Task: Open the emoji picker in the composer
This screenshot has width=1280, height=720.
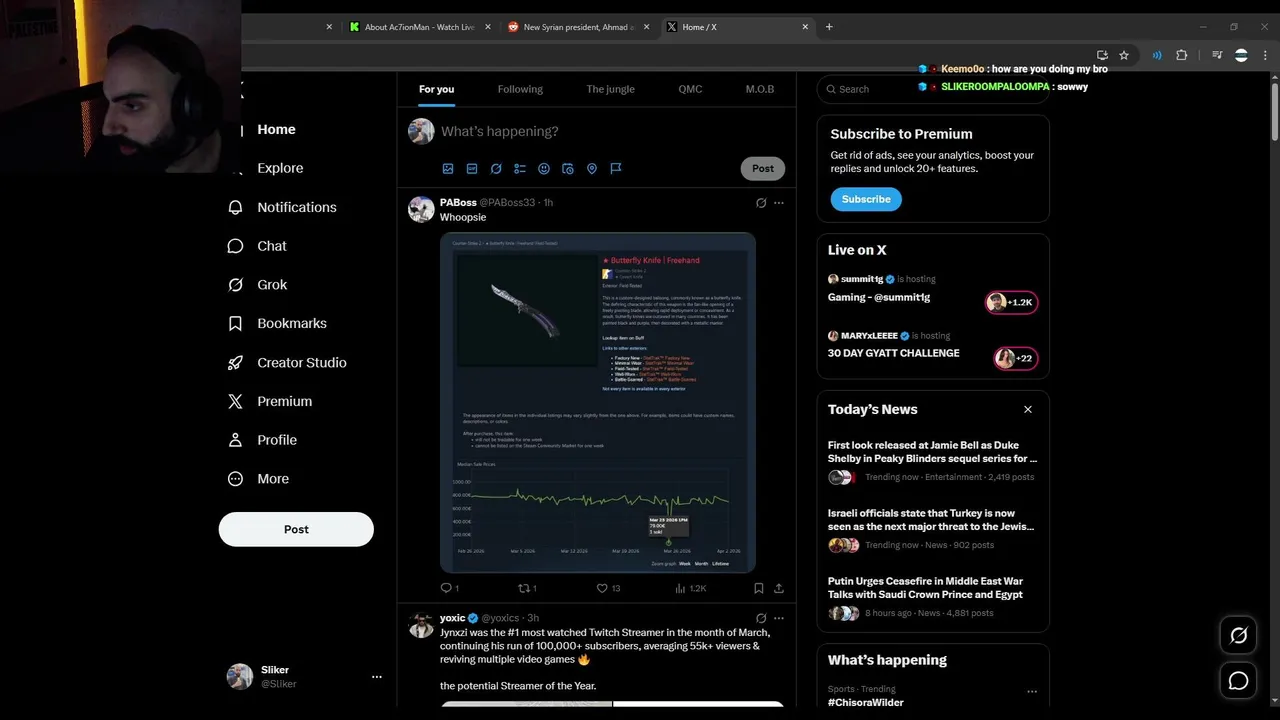Action: pyautogui.click(x=544, y=169)
